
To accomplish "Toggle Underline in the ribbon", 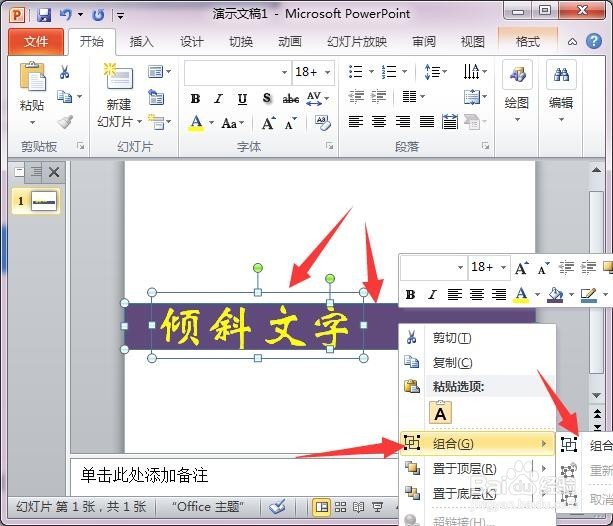I will (x=242, y=99).
